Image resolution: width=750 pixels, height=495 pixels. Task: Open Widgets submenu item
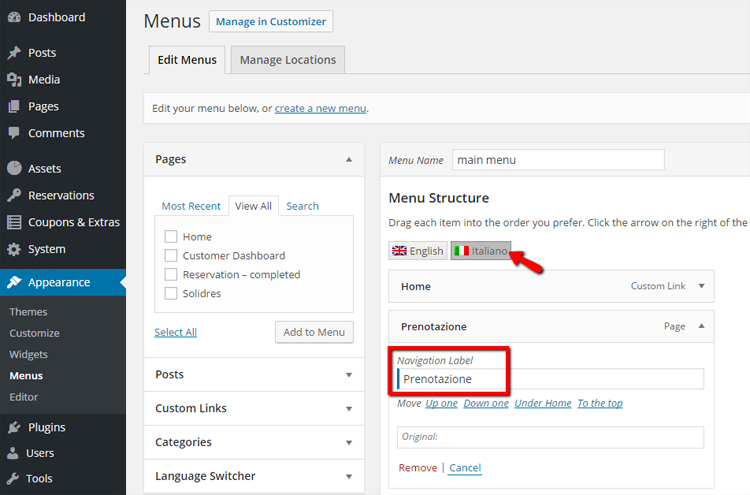[29, 354]
